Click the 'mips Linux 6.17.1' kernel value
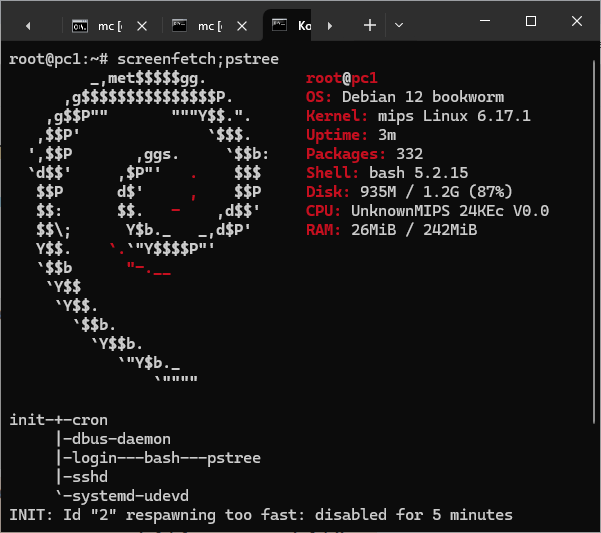This screenshot has width=601, height=533. pos(454,116)
